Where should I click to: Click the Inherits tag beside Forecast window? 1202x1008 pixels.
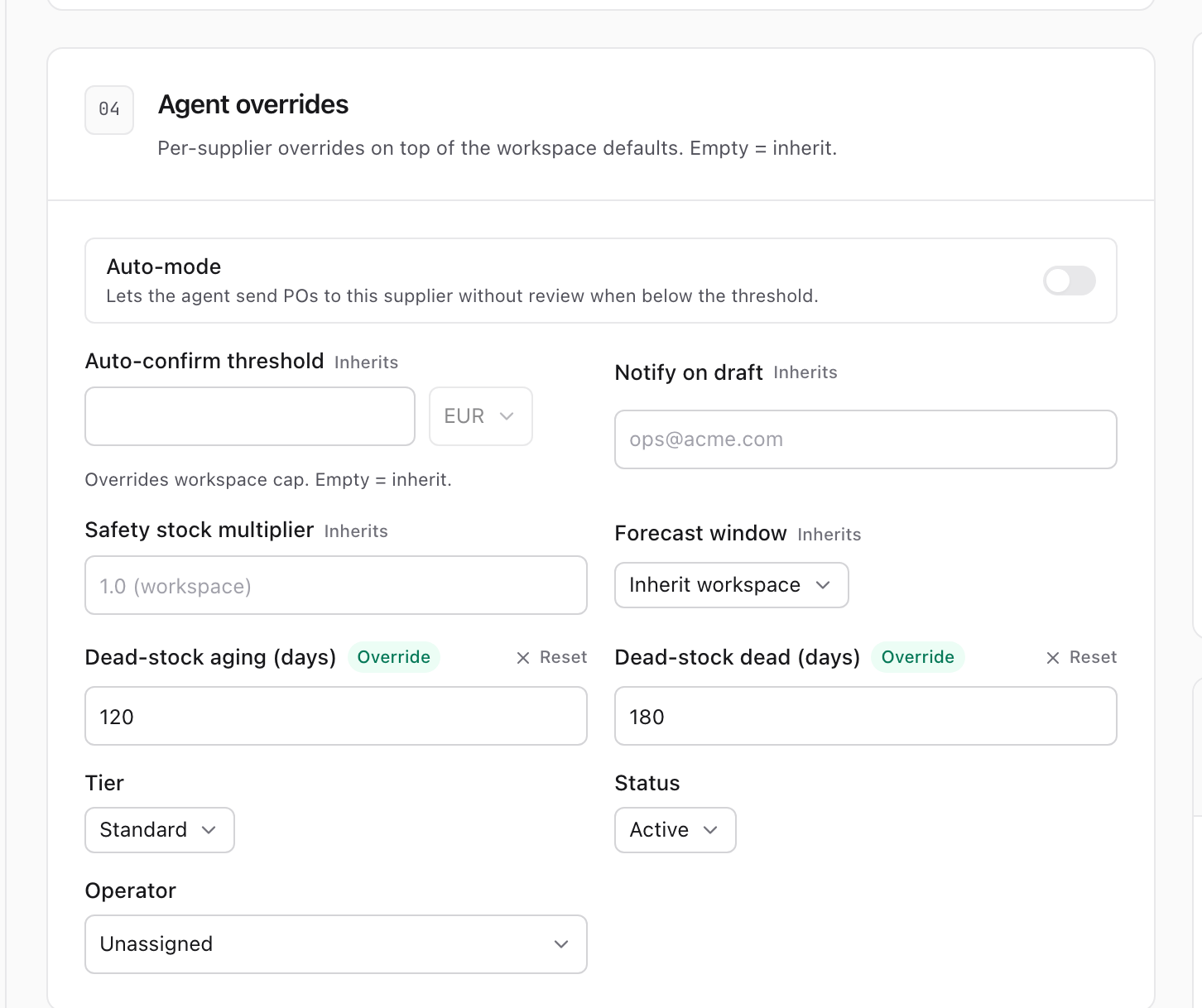pos(829,535)
